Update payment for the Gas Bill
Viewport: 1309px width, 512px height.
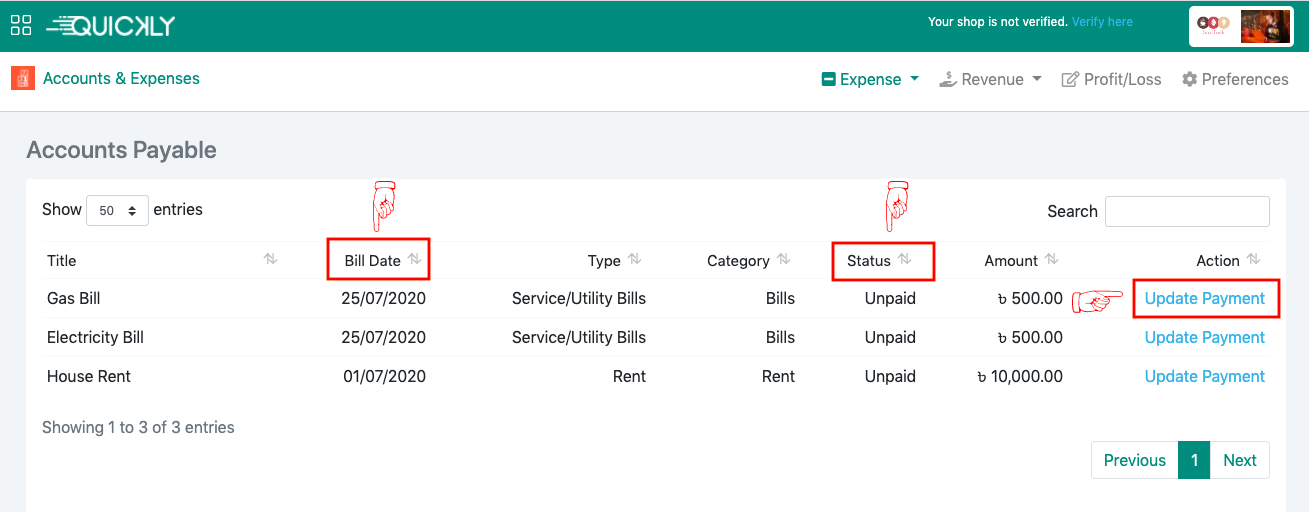tap(1204, 298)
